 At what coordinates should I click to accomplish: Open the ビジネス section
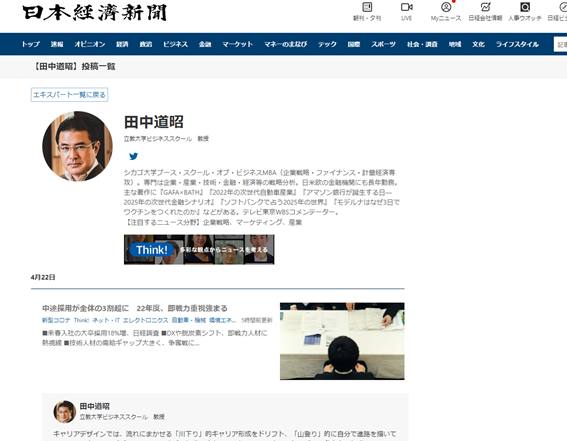click(x=175, y=44)
